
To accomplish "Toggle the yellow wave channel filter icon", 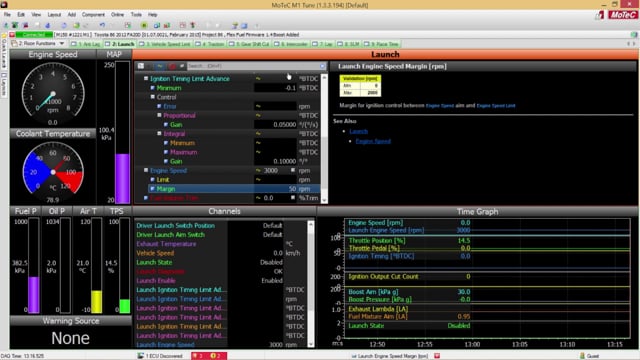I will [160, 66].
